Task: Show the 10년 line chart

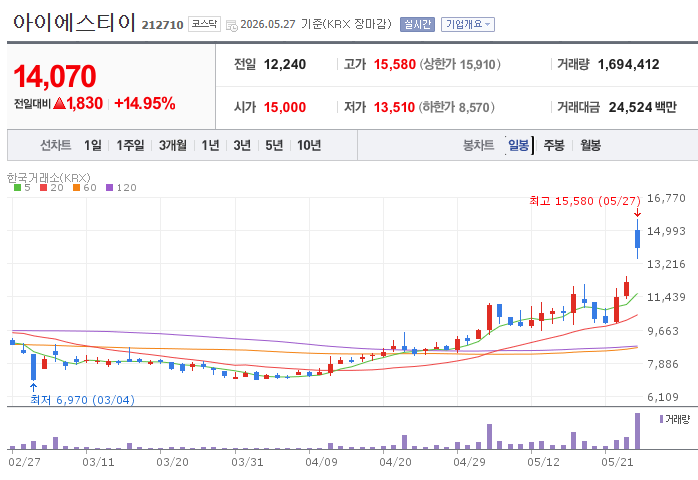Action: point(309,145)
